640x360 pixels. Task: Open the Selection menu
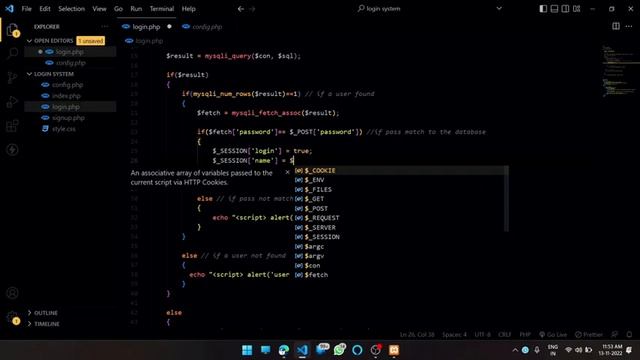(x=71, y=9)
